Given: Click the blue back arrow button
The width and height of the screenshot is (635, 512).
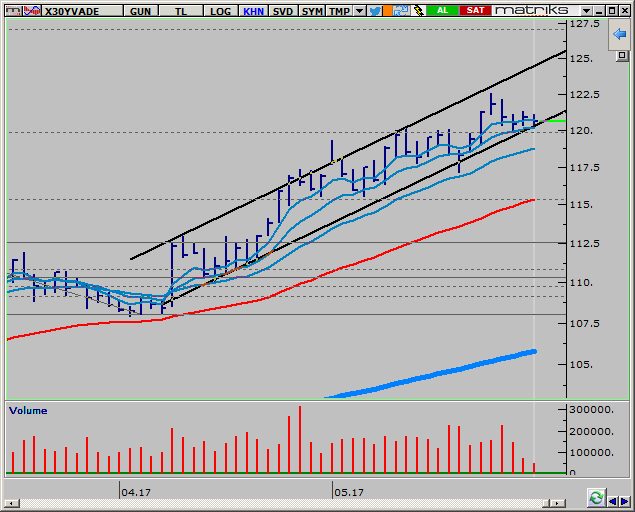Looking at the screenshot, I should 620,35.
